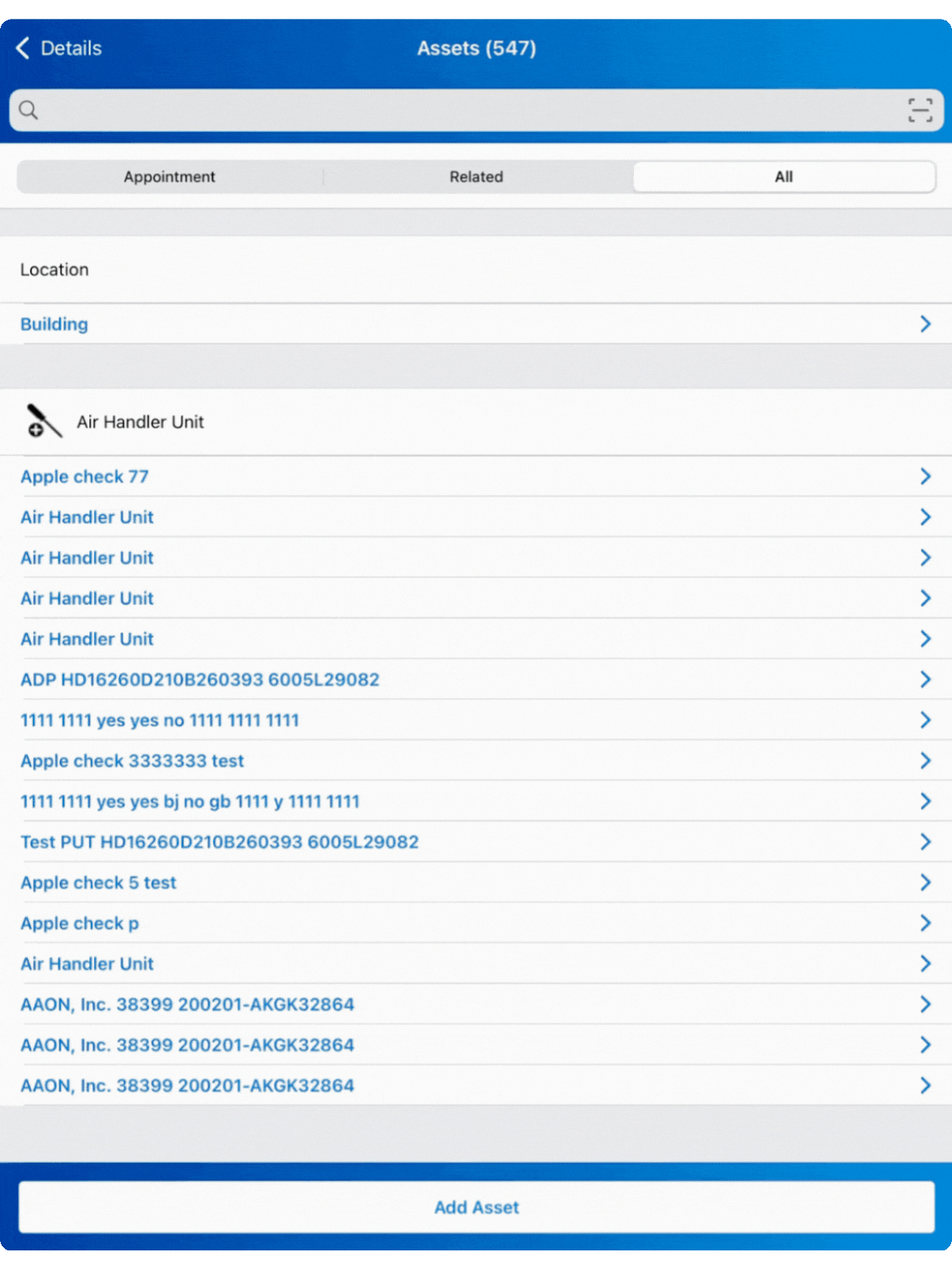Select Apple check 3333333 test asset
Screen dimensions: 952x1270
132,761
